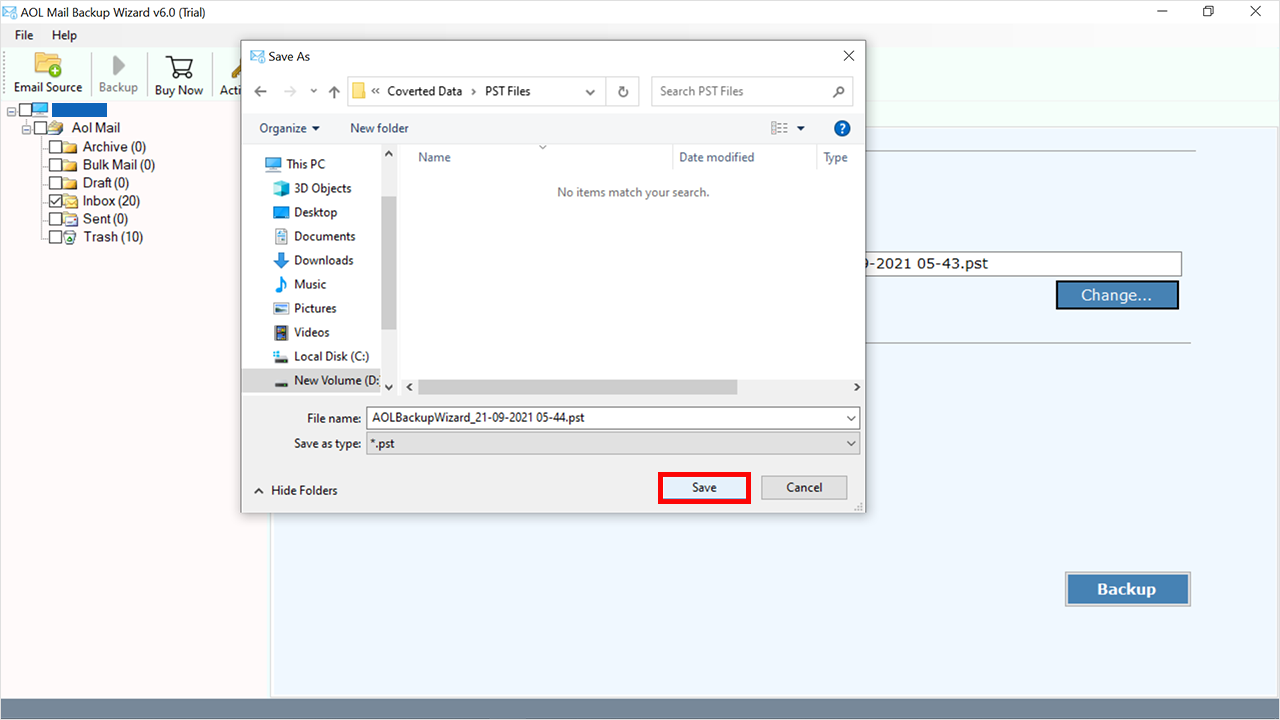Viewport: 1280px width, 720px height.
Task: Click the horizontal scrollbar in file list
Action: coord(577,387)
